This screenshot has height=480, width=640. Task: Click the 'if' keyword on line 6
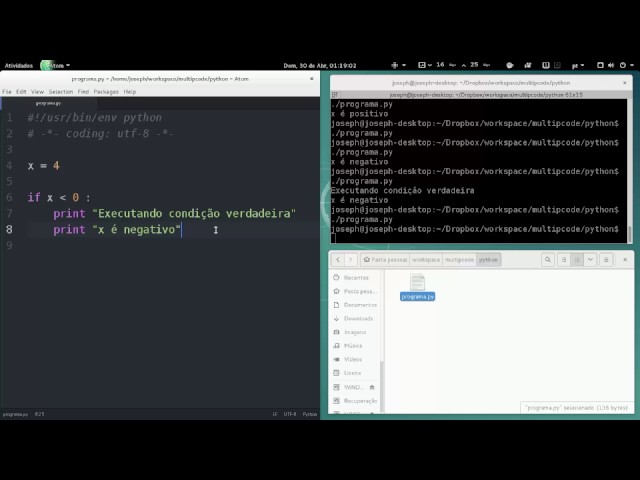(x=34, y=198)
